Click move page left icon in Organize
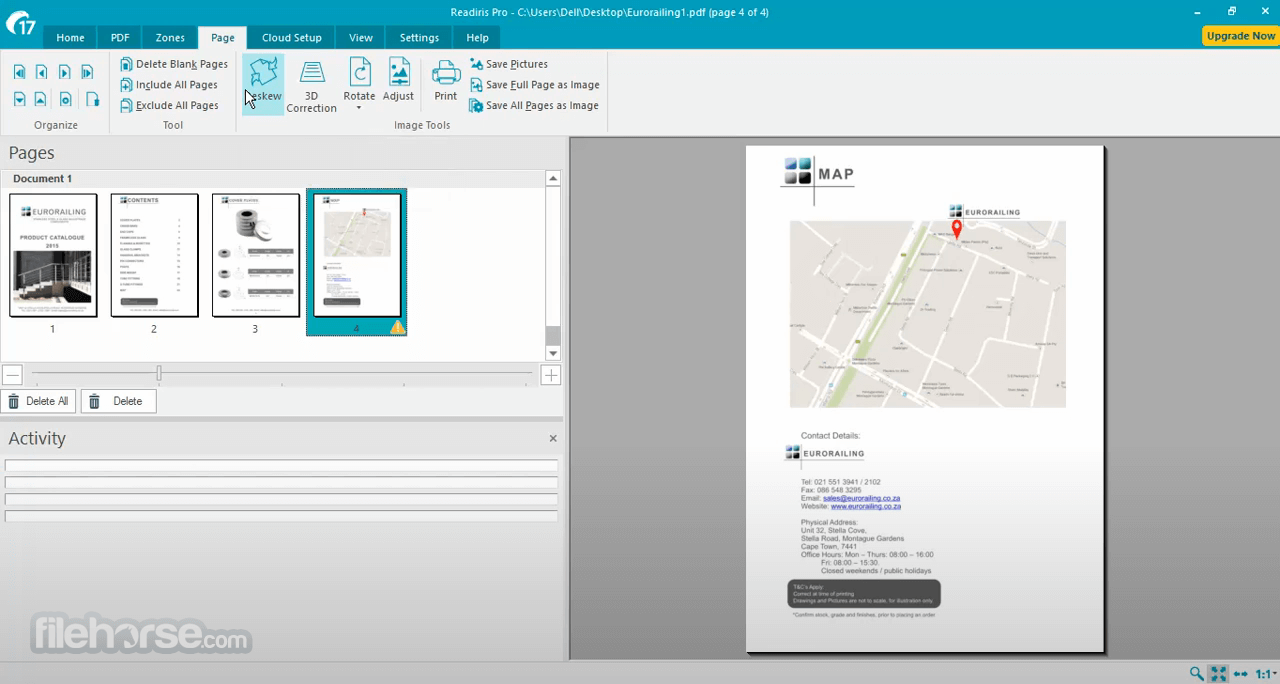 coord(42,71)
